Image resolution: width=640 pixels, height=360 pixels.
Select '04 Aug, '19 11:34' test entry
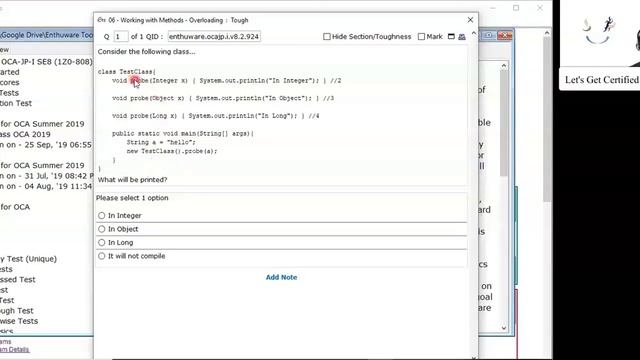(x=46, y=186)
